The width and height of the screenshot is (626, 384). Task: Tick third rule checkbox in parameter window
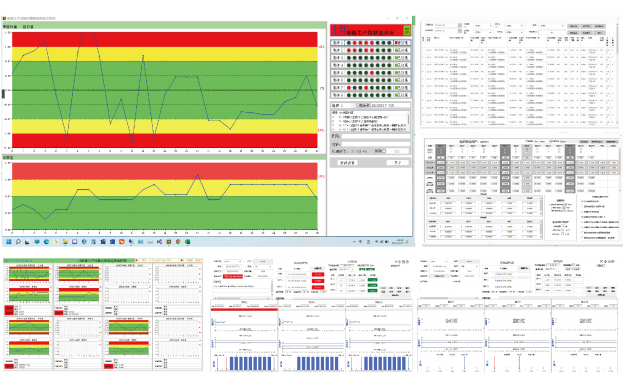pos(582,212)
